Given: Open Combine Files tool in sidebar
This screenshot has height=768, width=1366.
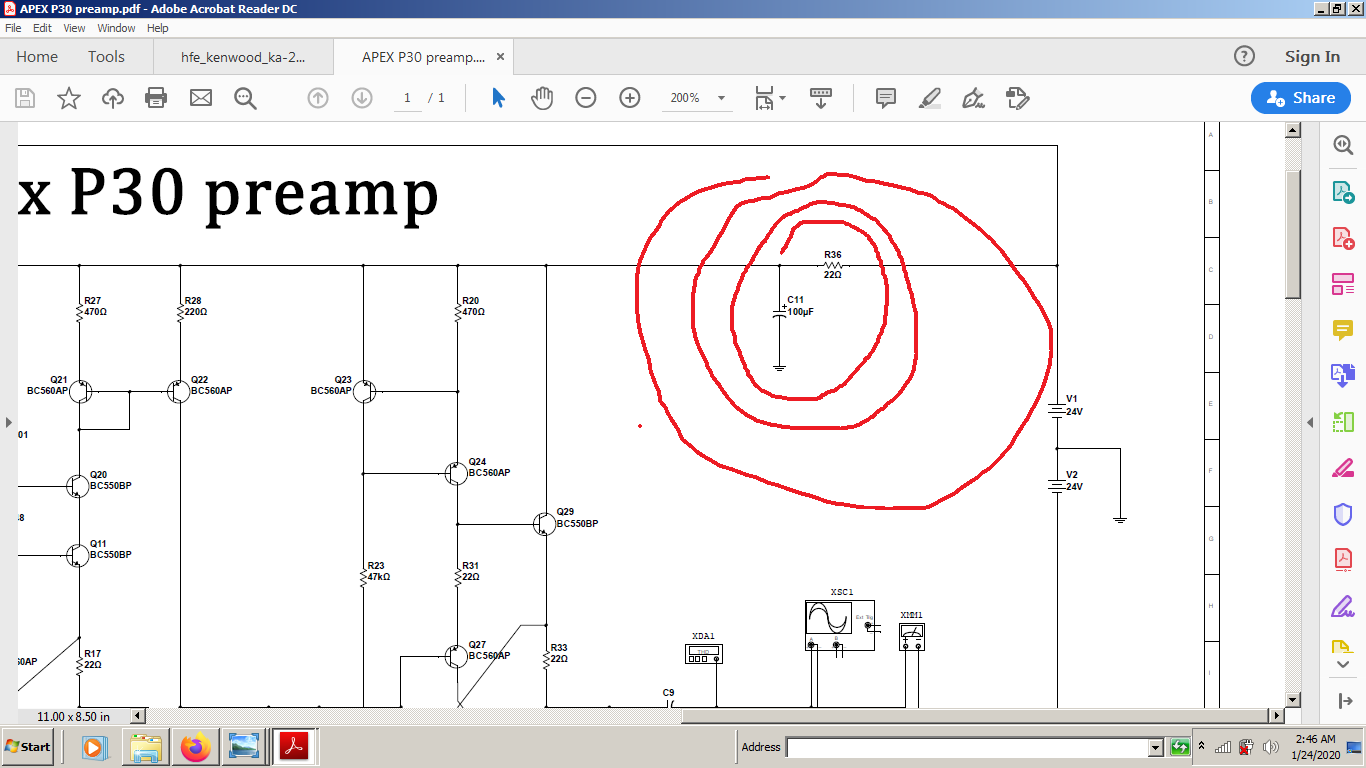Looking at the screenshot, I should [1342, 376].
